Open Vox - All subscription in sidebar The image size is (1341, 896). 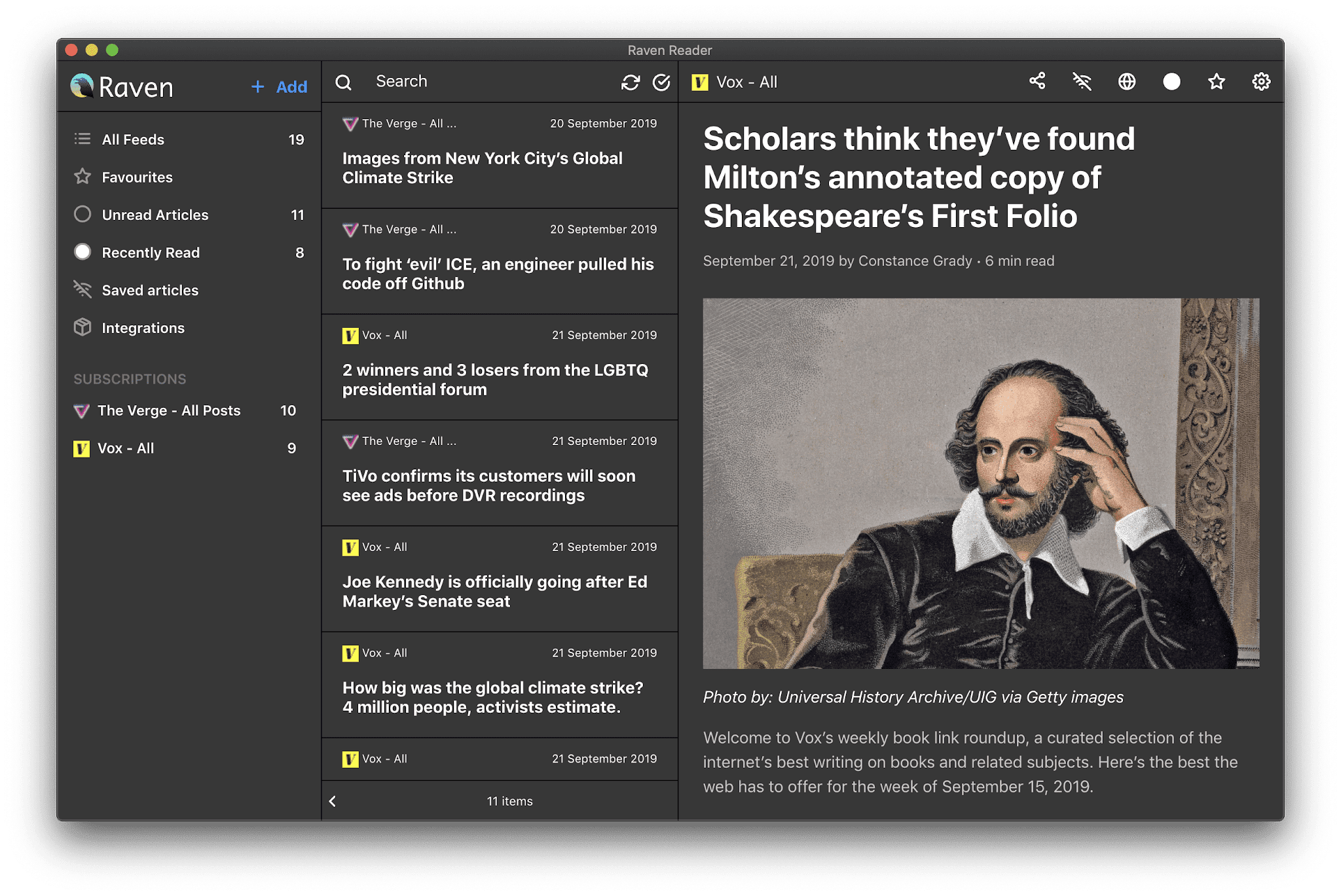pos(126,448)
